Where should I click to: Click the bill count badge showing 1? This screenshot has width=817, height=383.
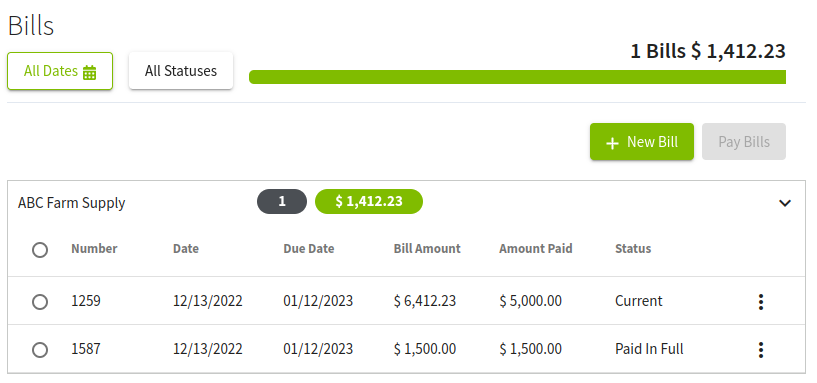(x=282, y=202)
